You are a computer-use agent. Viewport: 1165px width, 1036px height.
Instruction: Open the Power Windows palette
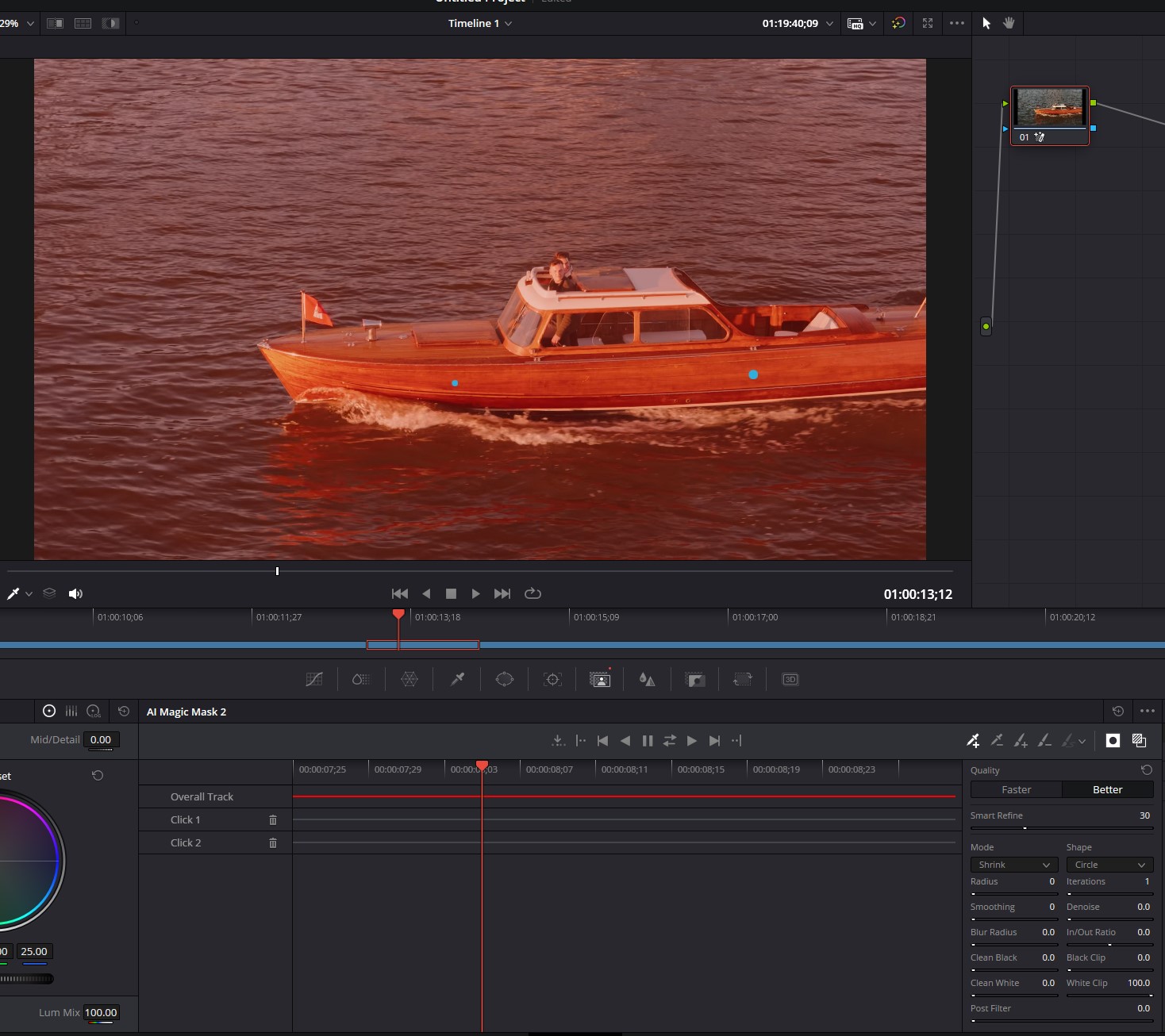pyautogui.click(x=505, y=679)
